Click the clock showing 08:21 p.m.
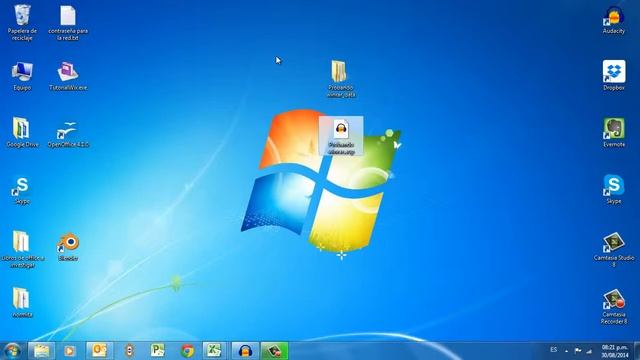 [x=615, y=351]
